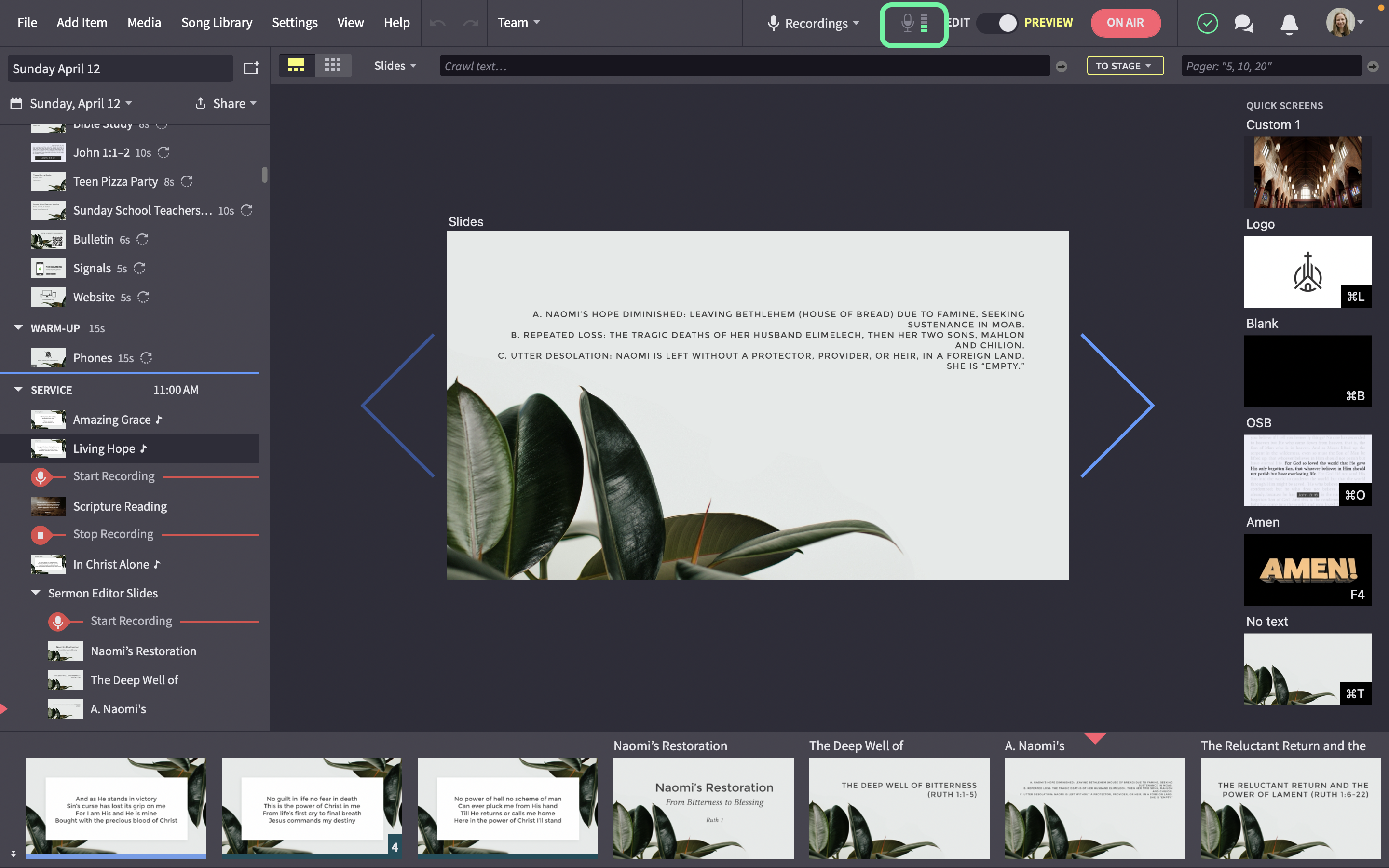Click loop icon beside Phones
Image resolution: width=1389 pixels, height=868 pixels.
point(146,358)
